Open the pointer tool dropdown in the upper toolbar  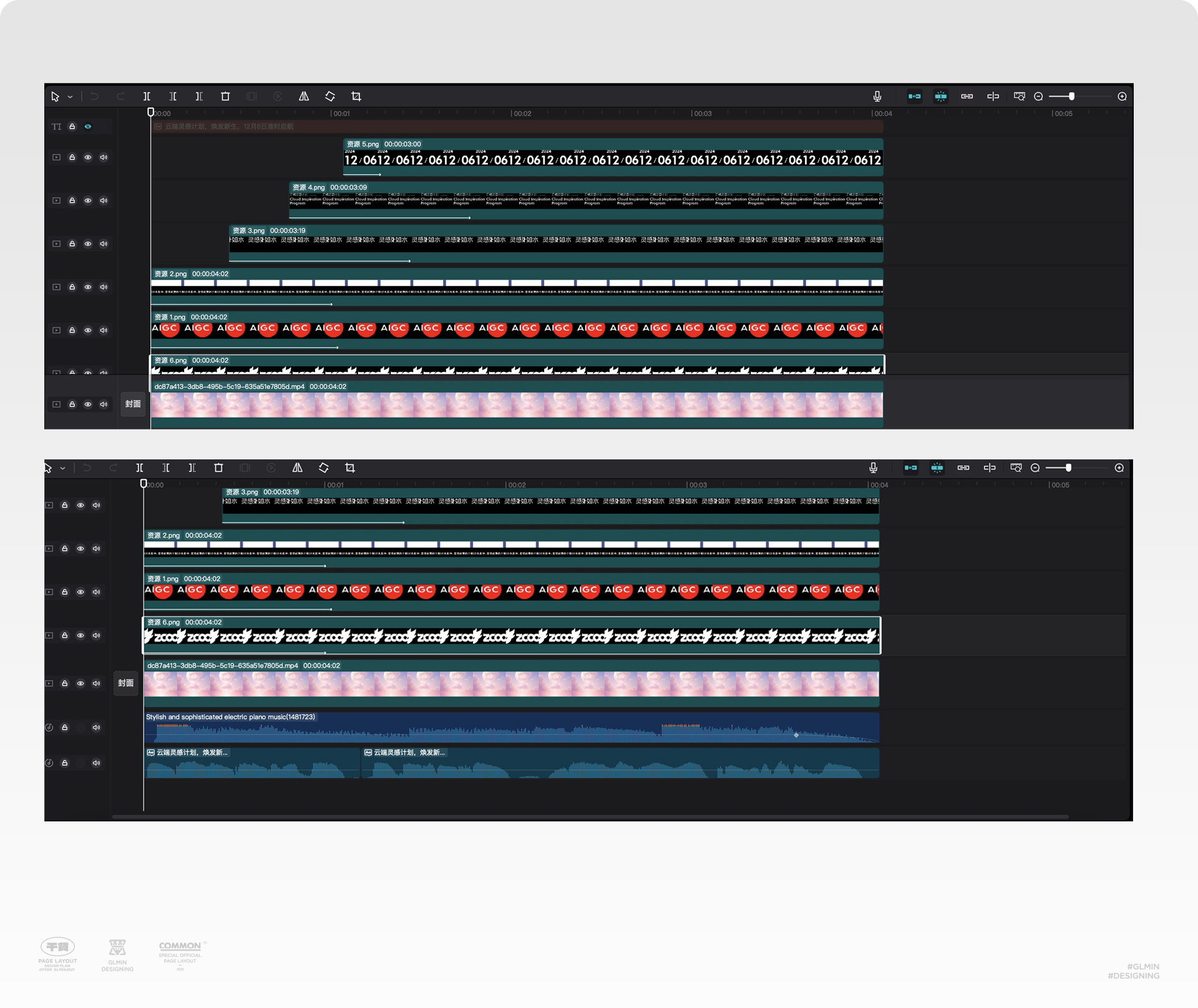coord(70,97)
